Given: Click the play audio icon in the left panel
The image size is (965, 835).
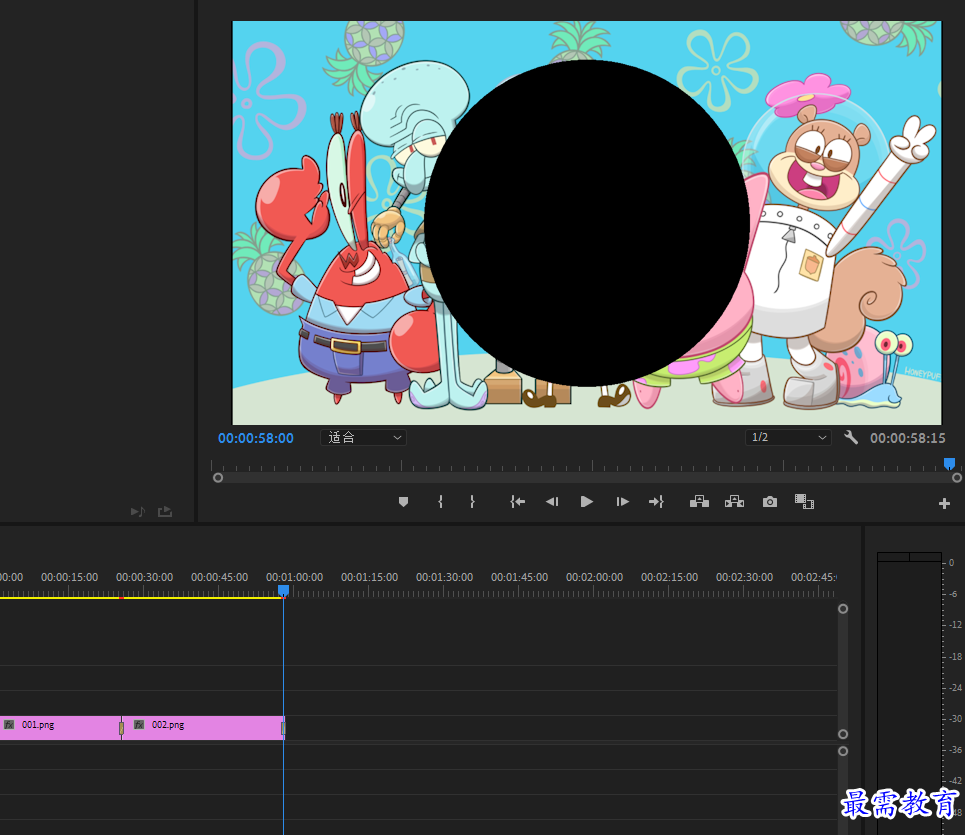Looking at the screenshot, I should pos(138,512).
